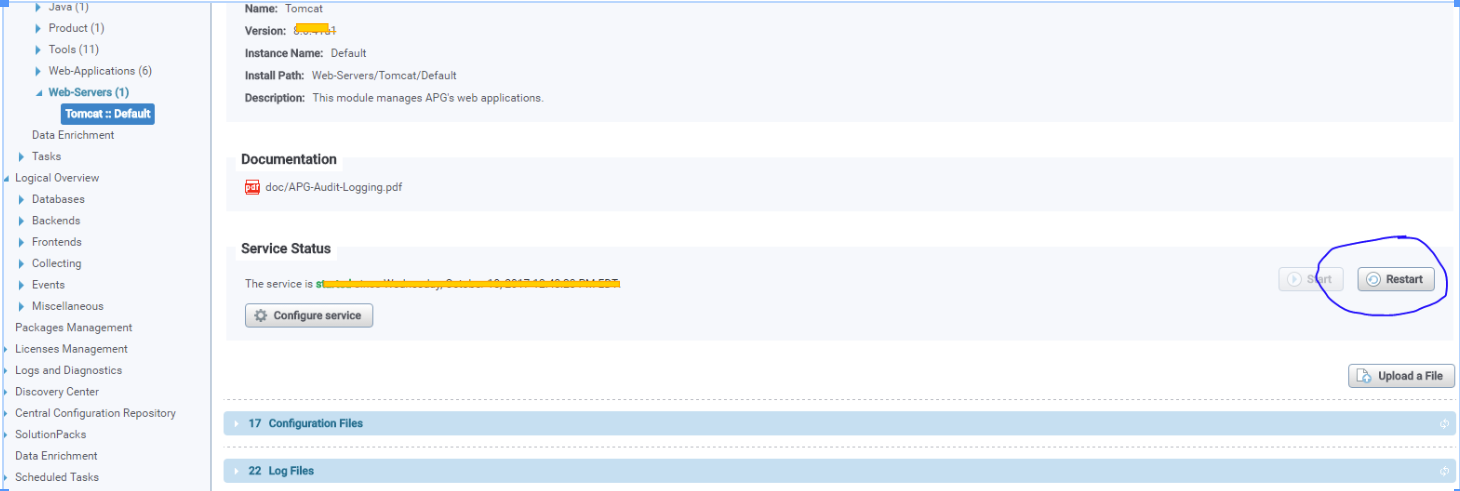Click the disabled Start button
This screenshot has width=1460, height=491.
[x=1310, y=279]
